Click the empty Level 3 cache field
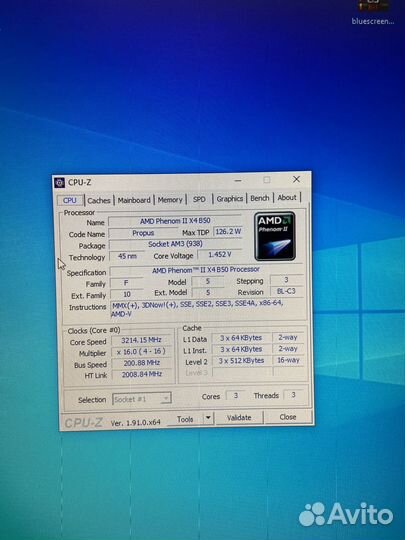 (x=242, y=372)
